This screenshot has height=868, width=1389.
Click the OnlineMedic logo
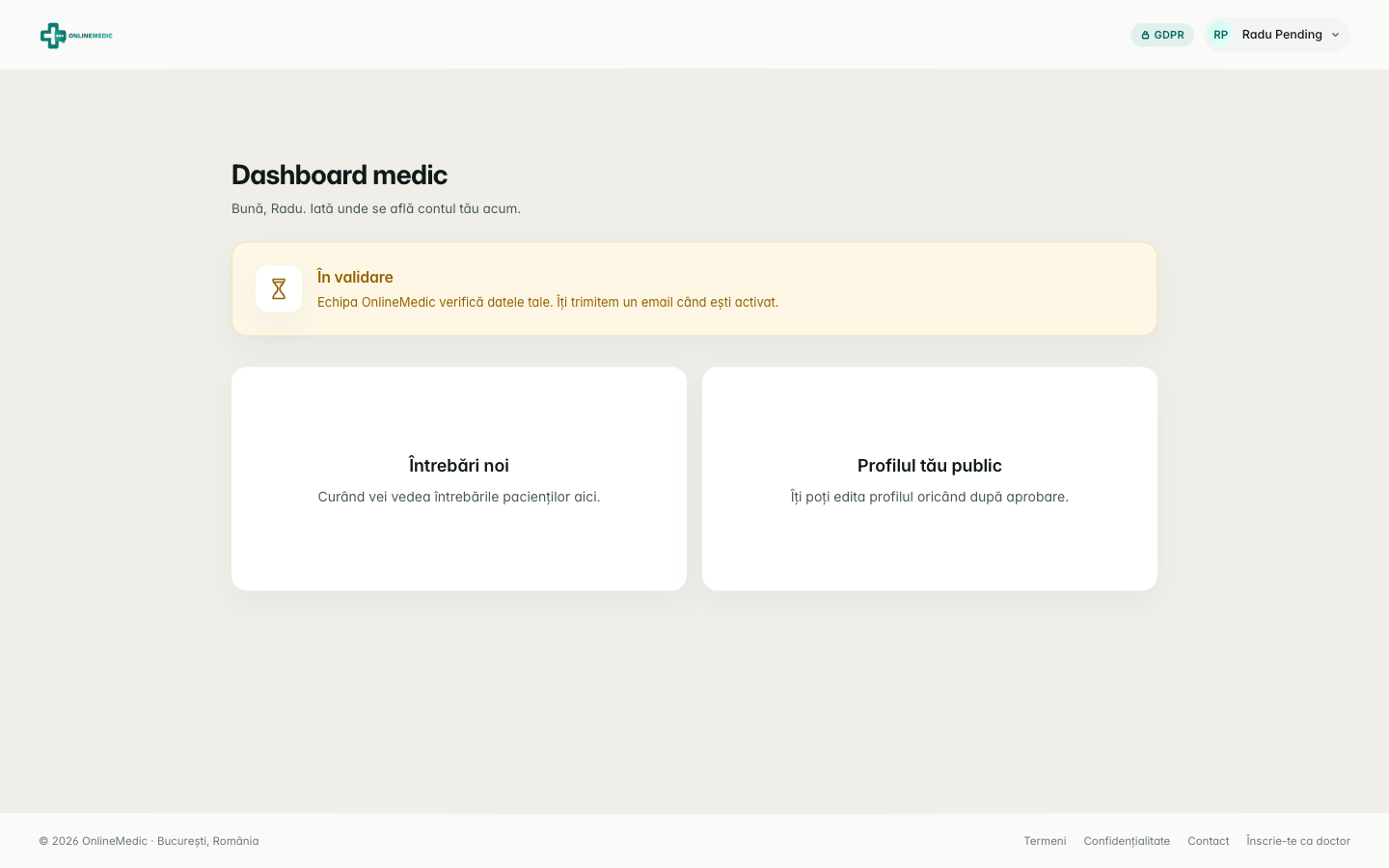pyautogui.click(x=76, y=36)
